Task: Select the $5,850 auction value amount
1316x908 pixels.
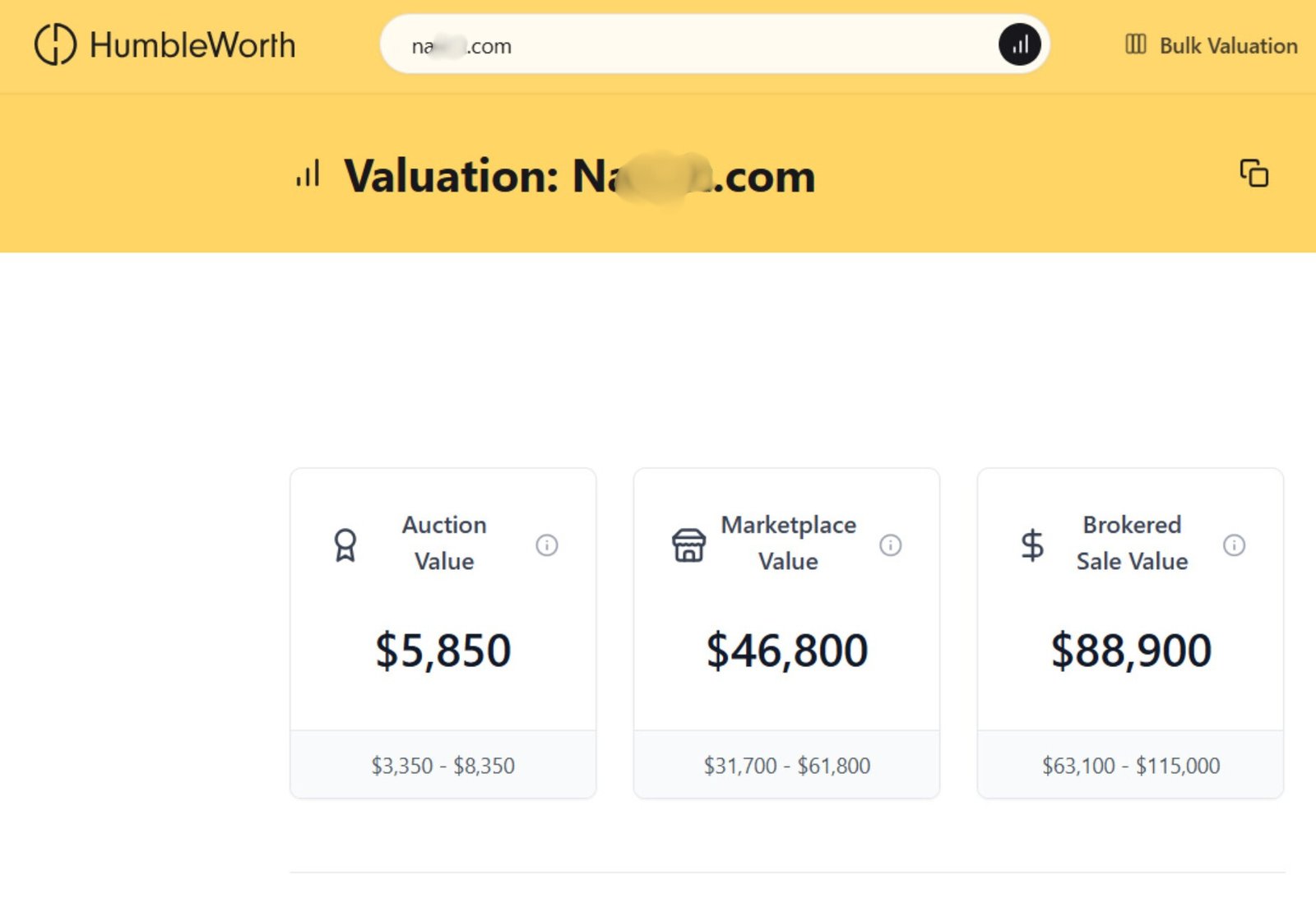Action: coord(443,650)
